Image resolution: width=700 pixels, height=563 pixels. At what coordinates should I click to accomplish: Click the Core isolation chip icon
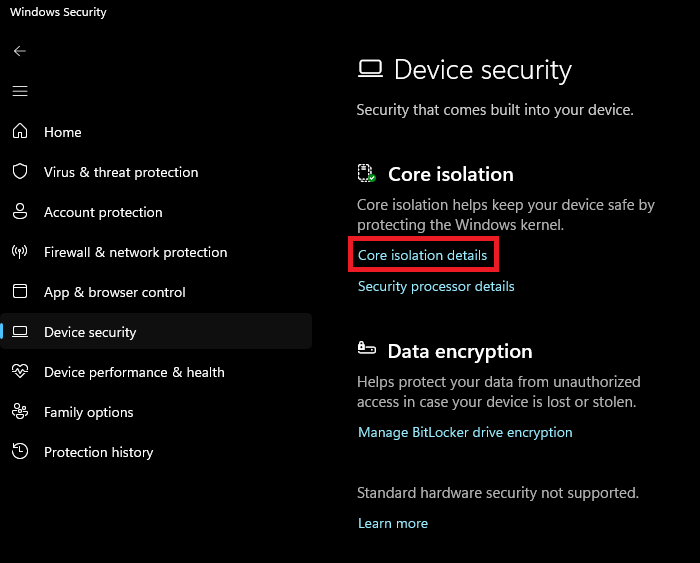(x=367, y=174)
